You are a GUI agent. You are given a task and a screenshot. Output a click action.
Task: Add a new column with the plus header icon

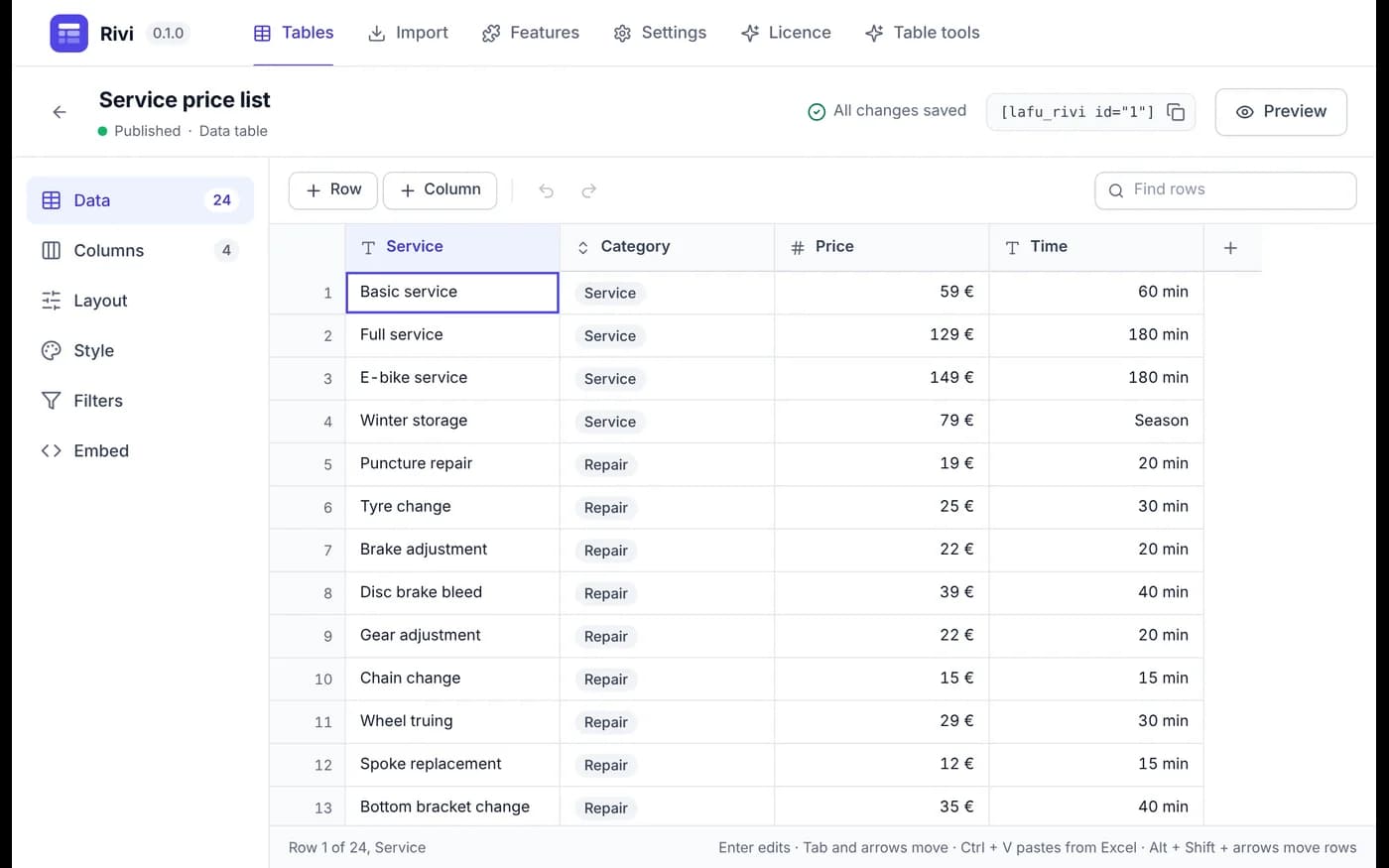coord(1230,248)
